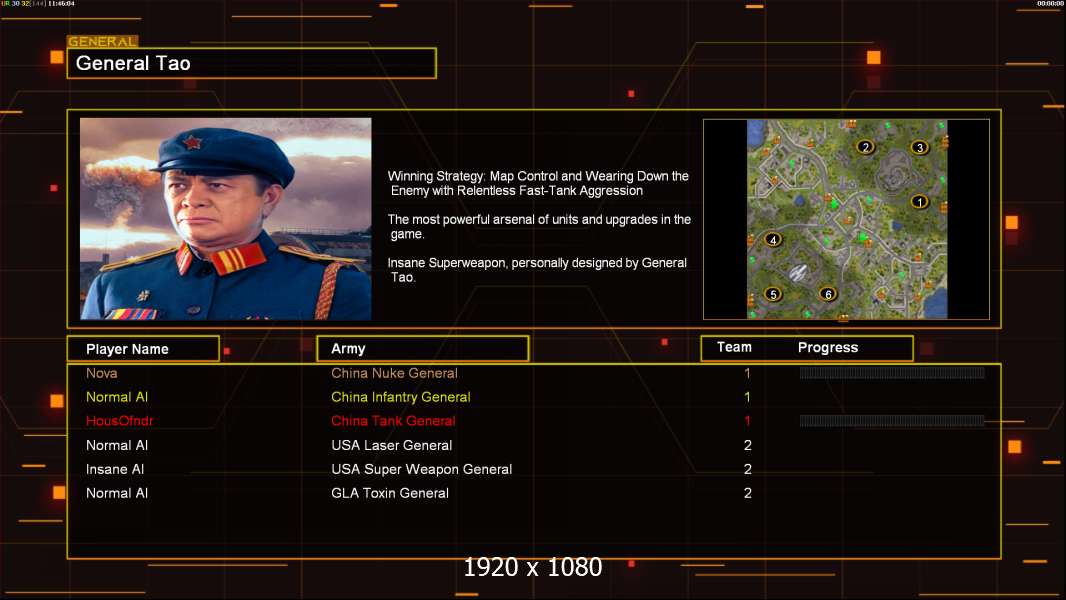Pick start position marker 3 on the map

point(920,147)
